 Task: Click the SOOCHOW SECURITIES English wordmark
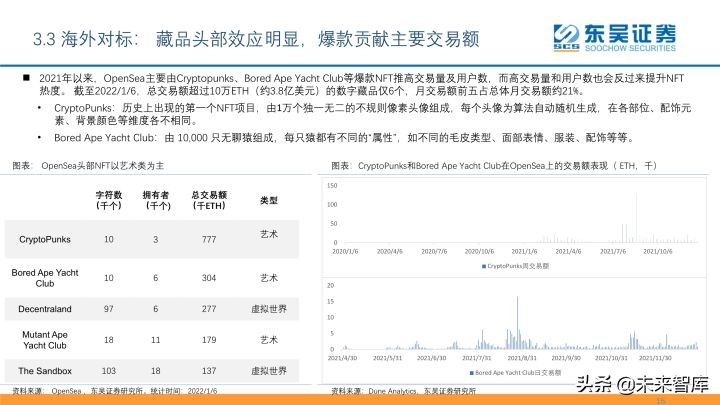pos(630,48)
